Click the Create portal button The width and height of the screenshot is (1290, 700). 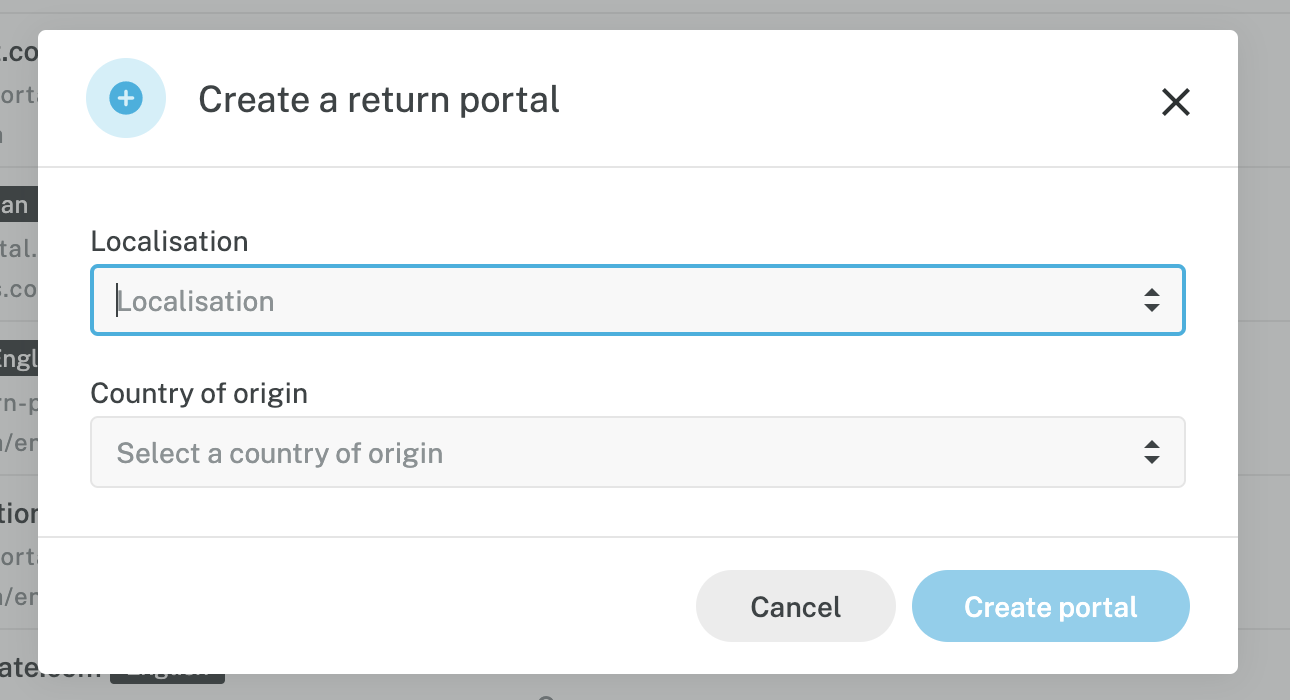coord(1050,607)
